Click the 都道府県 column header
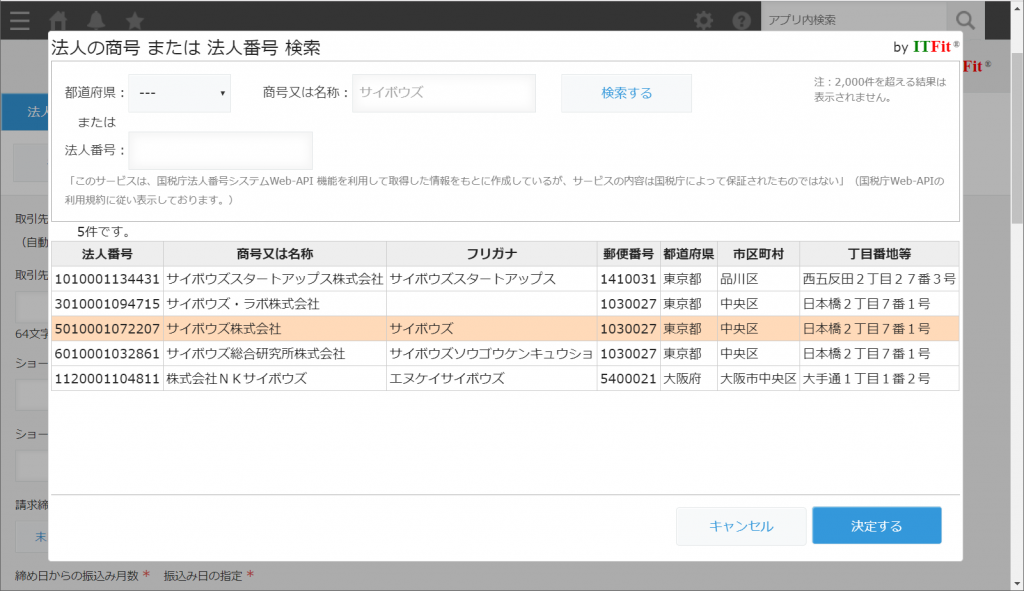 tap(688, 254)
